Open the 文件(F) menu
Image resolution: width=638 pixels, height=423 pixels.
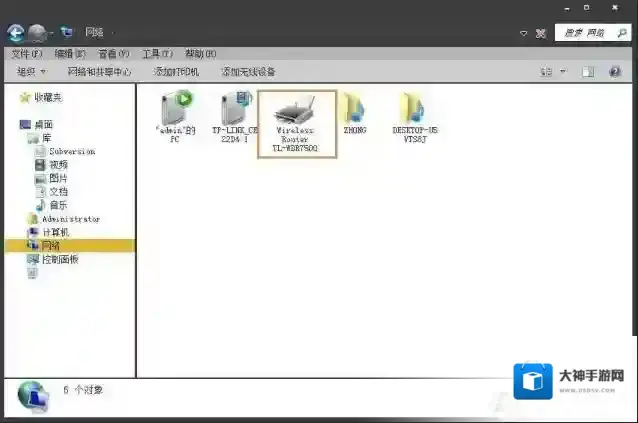coord(26,54)
